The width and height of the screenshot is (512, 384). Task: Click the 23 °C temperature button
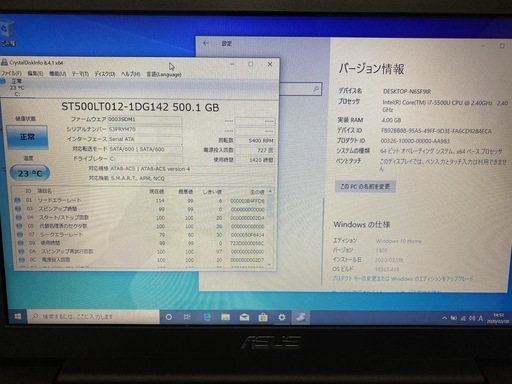tap(30, 173)
